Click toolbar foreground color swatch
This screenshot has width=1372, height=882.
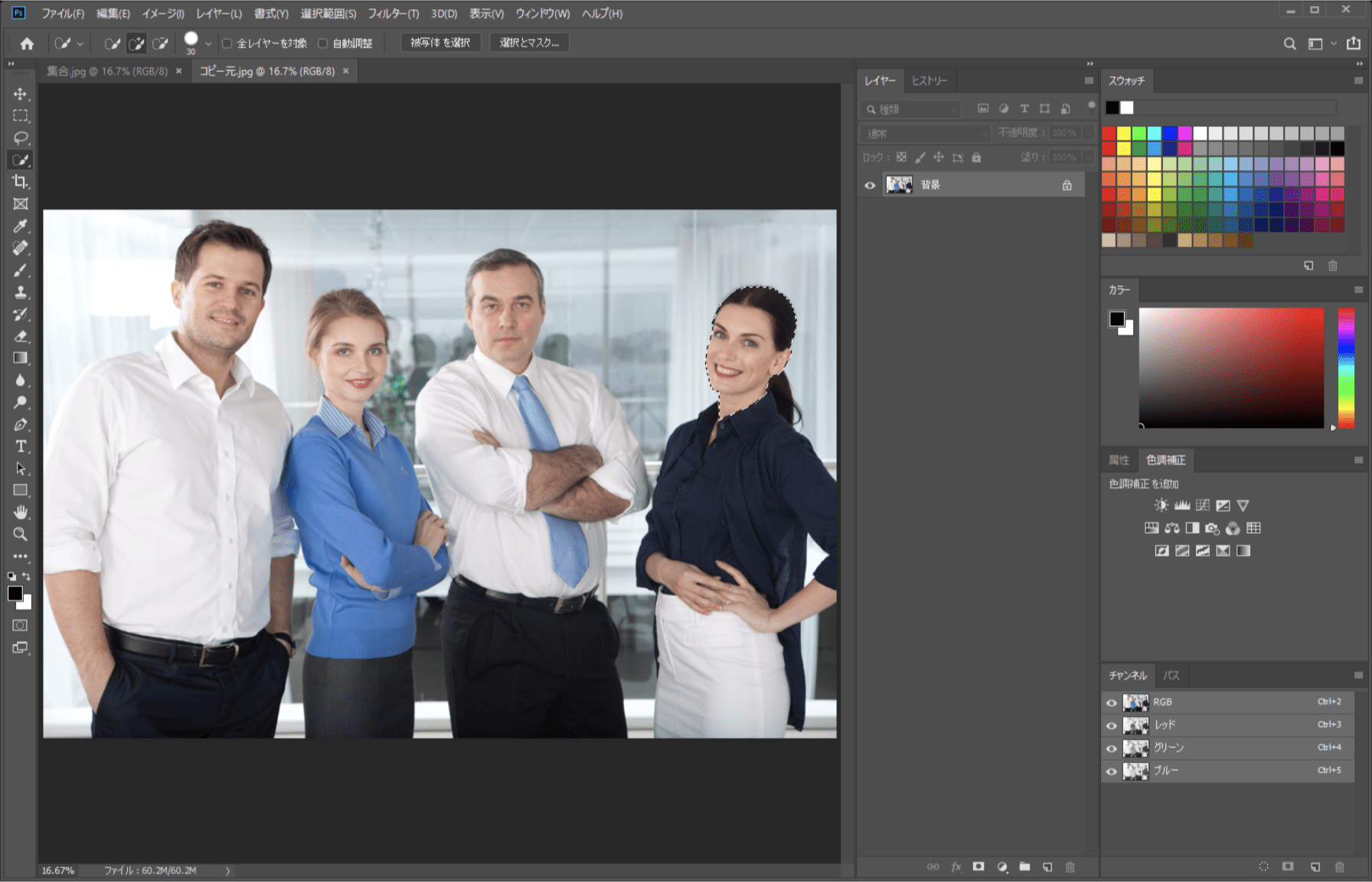coord(15,593)
